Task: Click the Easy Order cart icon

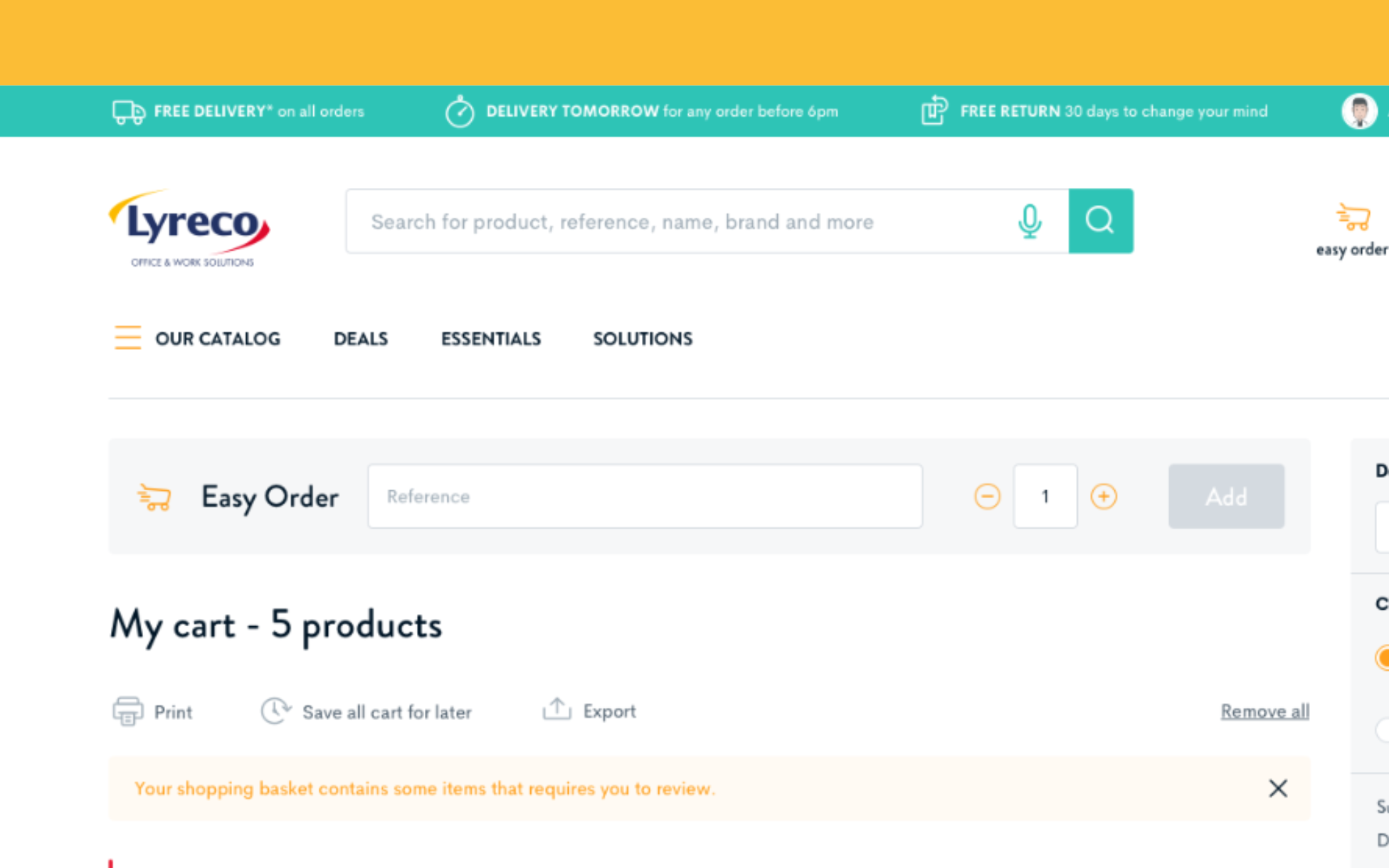Action: (154, 497)
